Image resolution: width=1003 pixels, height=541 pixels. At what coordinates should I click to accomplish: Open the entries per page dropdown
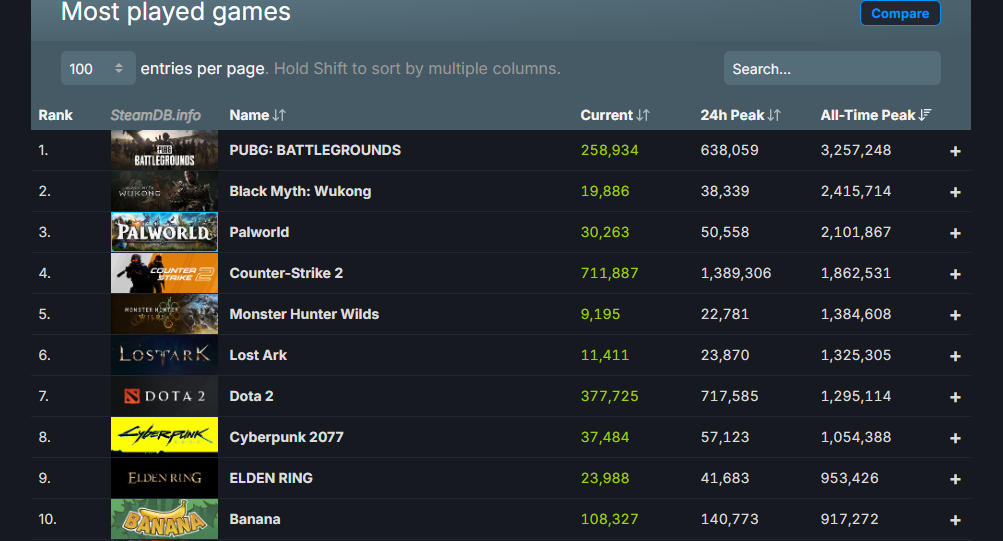[x=98, y=68]
